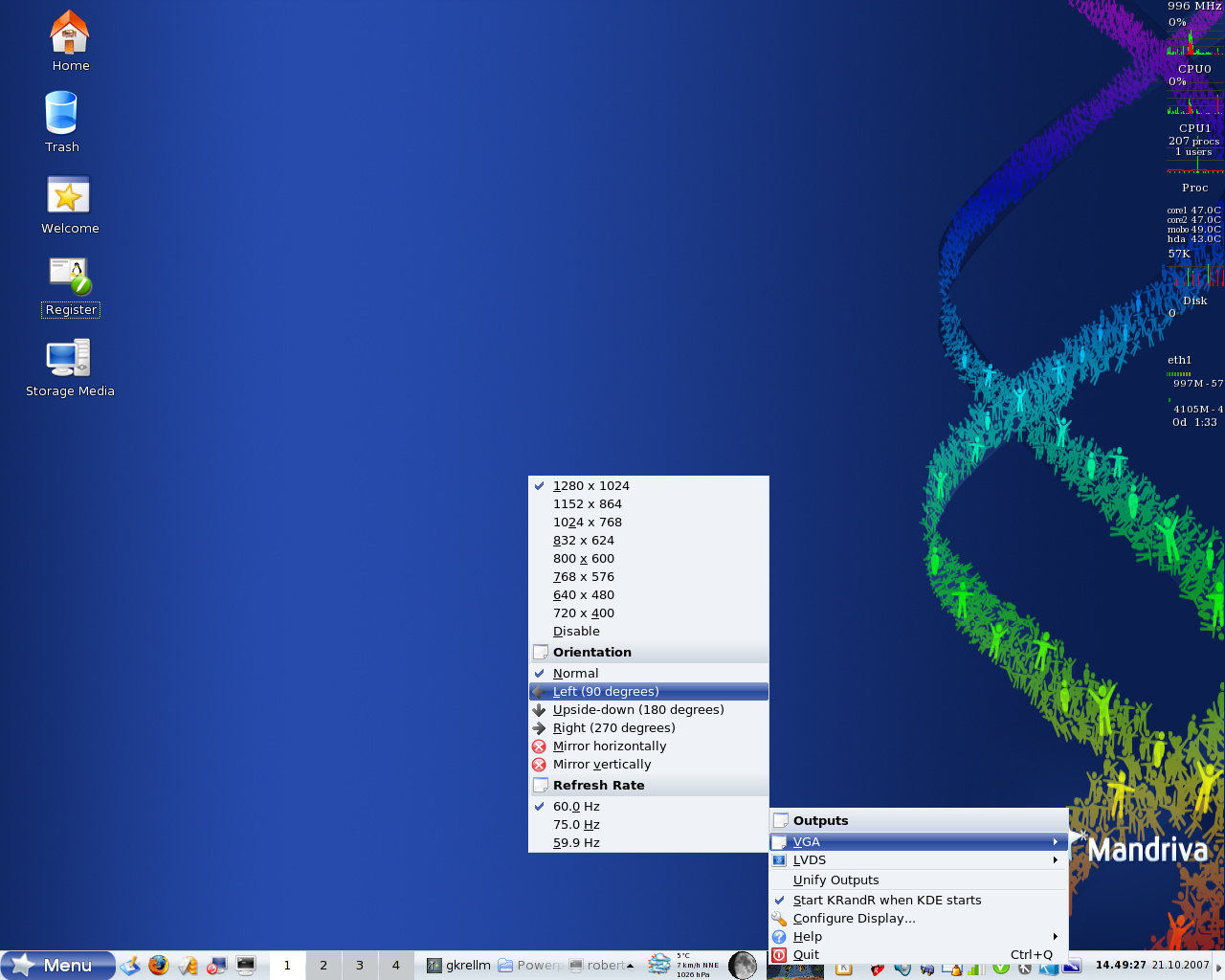Image resolution: width=1225 pixels, height=980 pixels.
Task: Click the green checkmark tray icon
Action: 1001,969
